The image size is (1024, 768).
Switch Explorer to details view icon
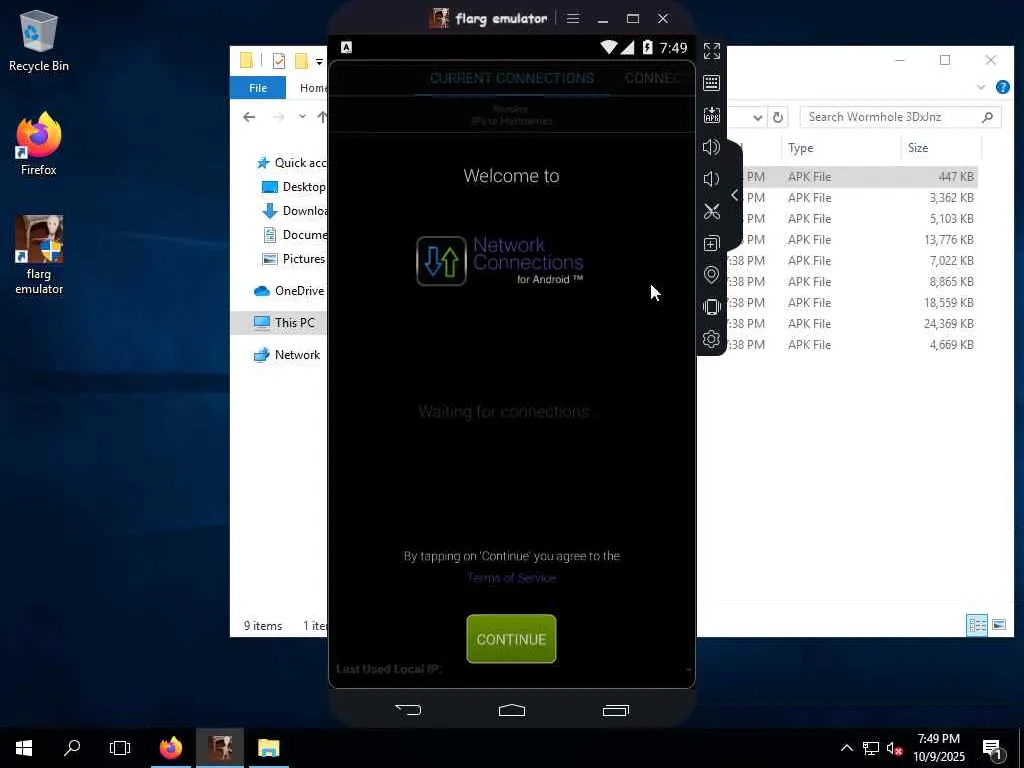click(x=977, y=626)
